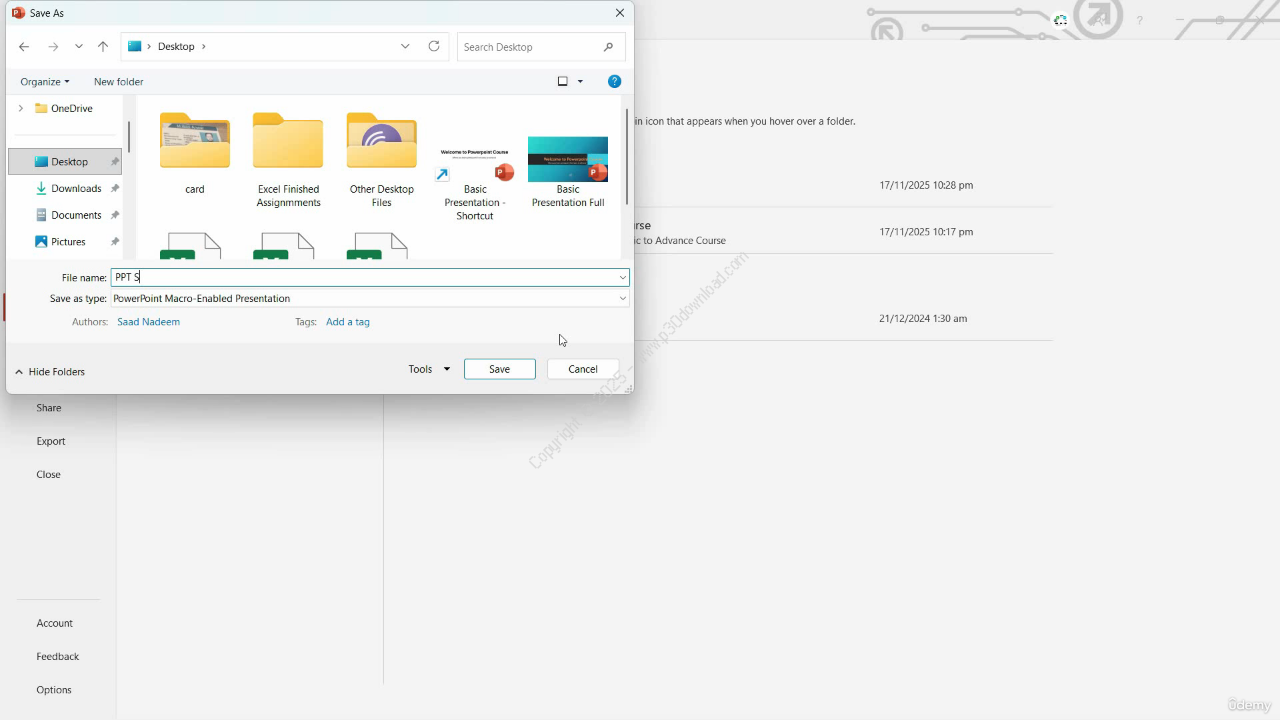The height and width of the screenshot is (720, 1280).
Task: Expand the Organize menu
Action: 45,82
